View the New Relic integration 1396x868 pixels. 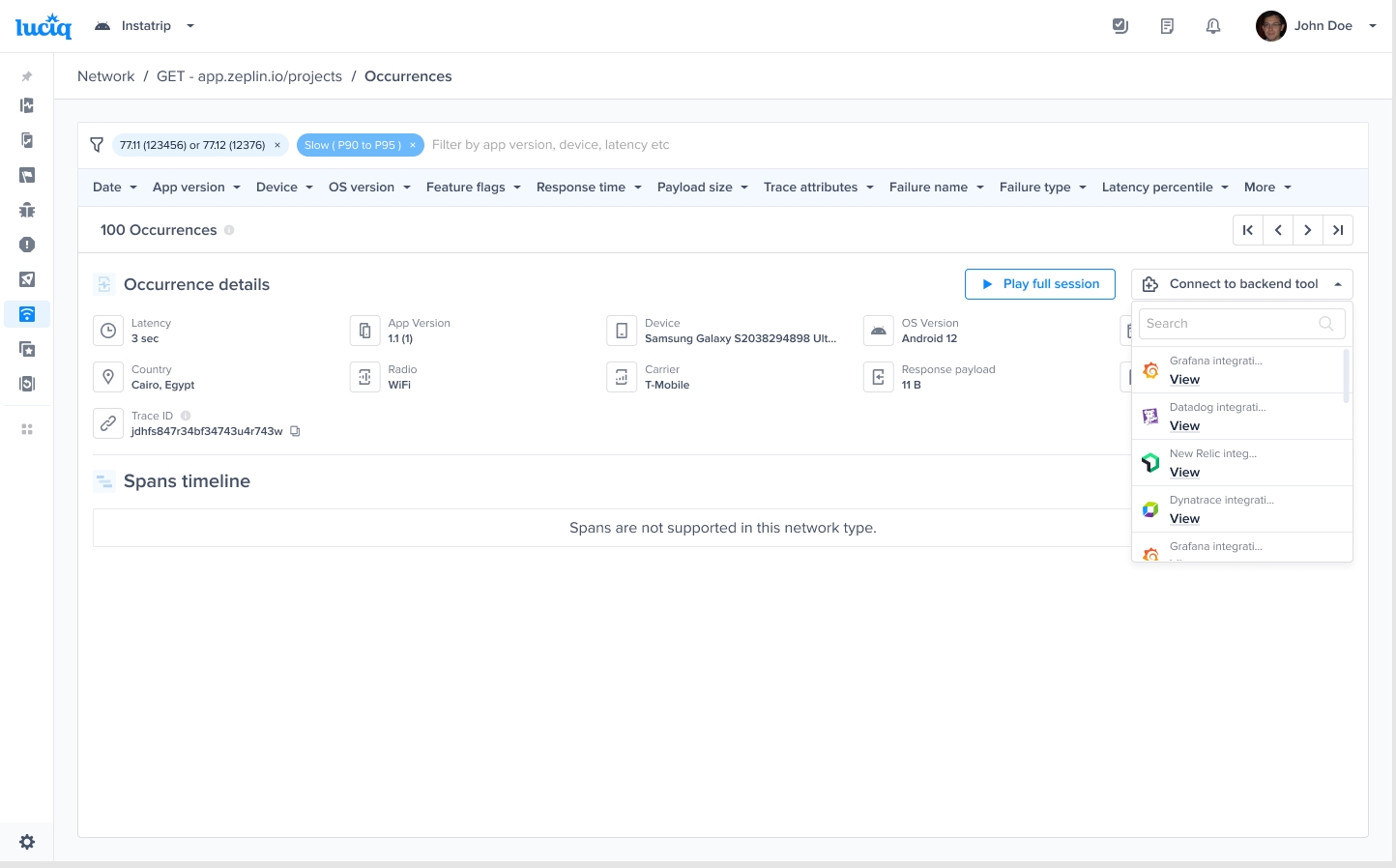1184,473
